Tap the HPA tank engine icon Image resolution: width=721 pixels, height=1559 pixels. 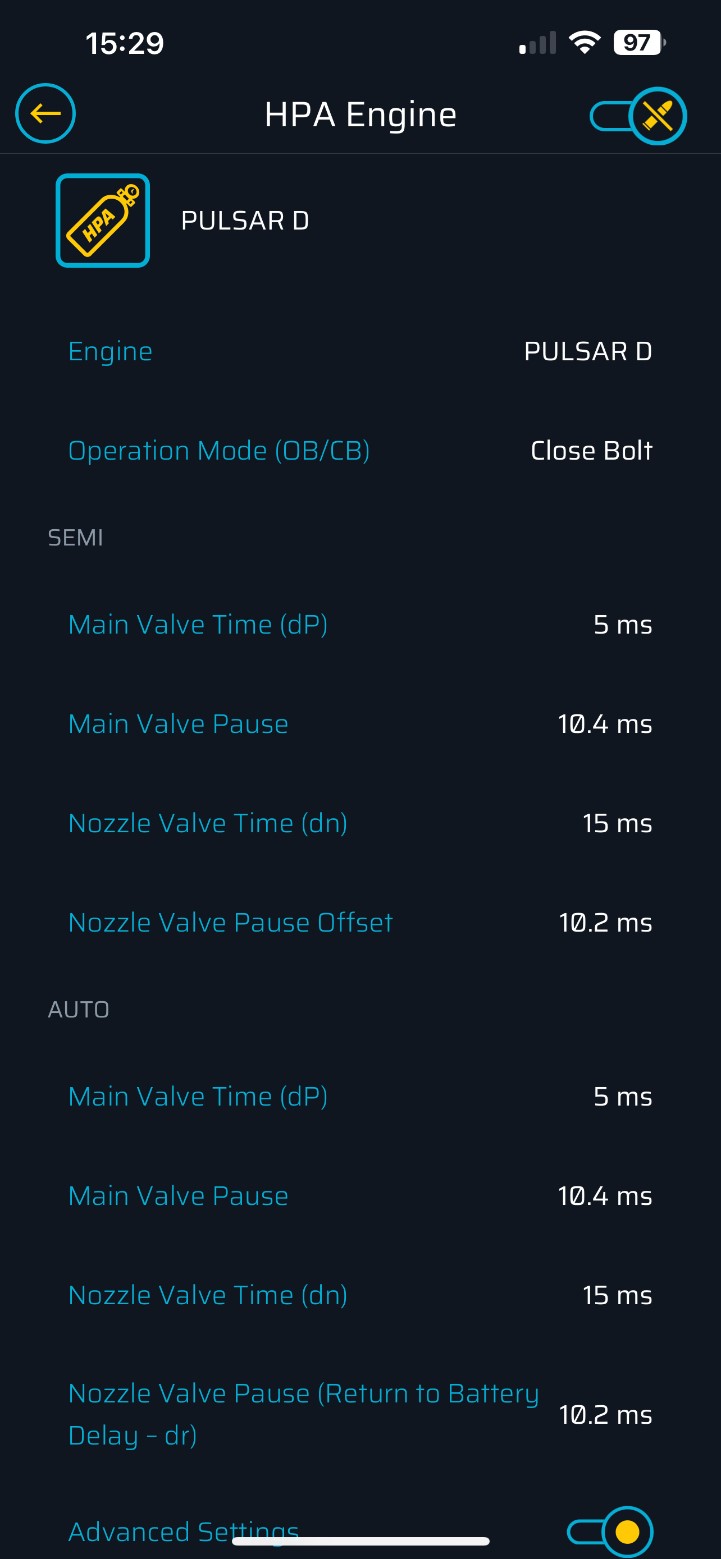(102, 221)
